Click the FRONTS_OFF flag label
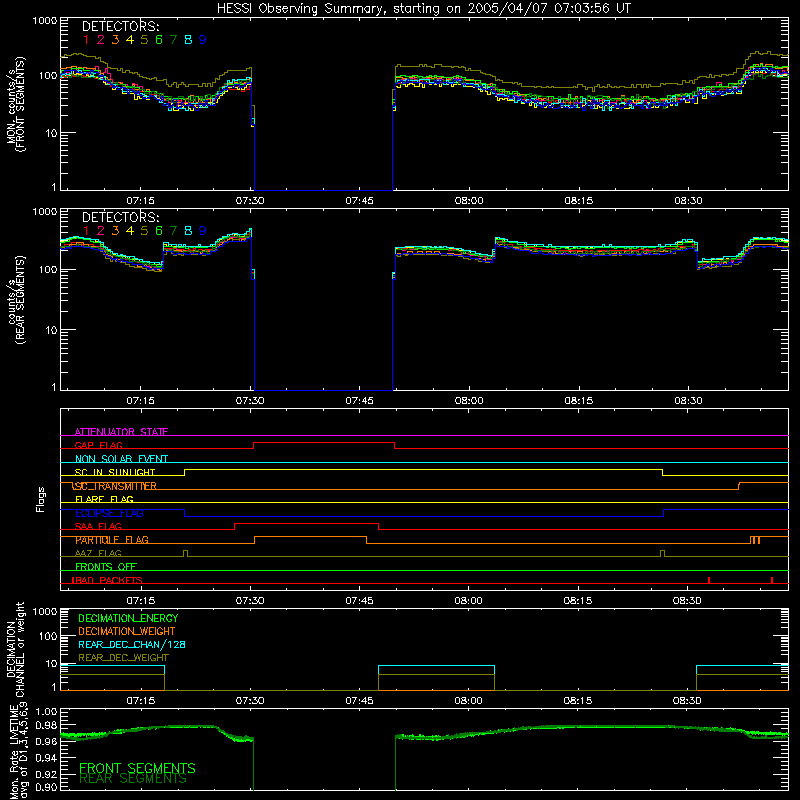This screenshot has height=800, width=800. (x=106, y=567)
